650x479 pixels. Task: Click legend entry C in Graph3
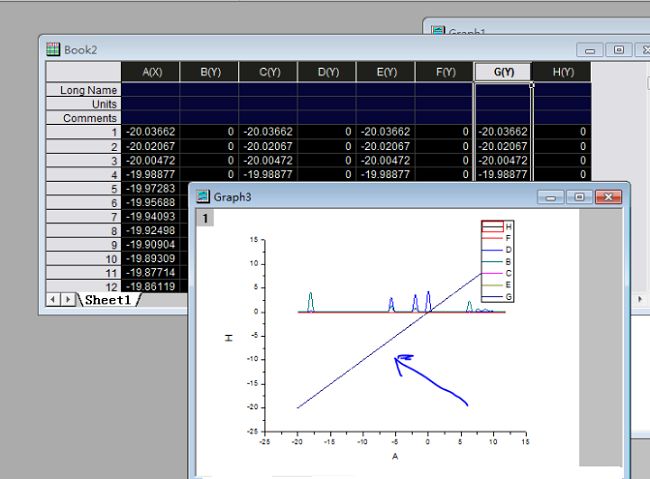pyautogui.click(x=497, y=273)
